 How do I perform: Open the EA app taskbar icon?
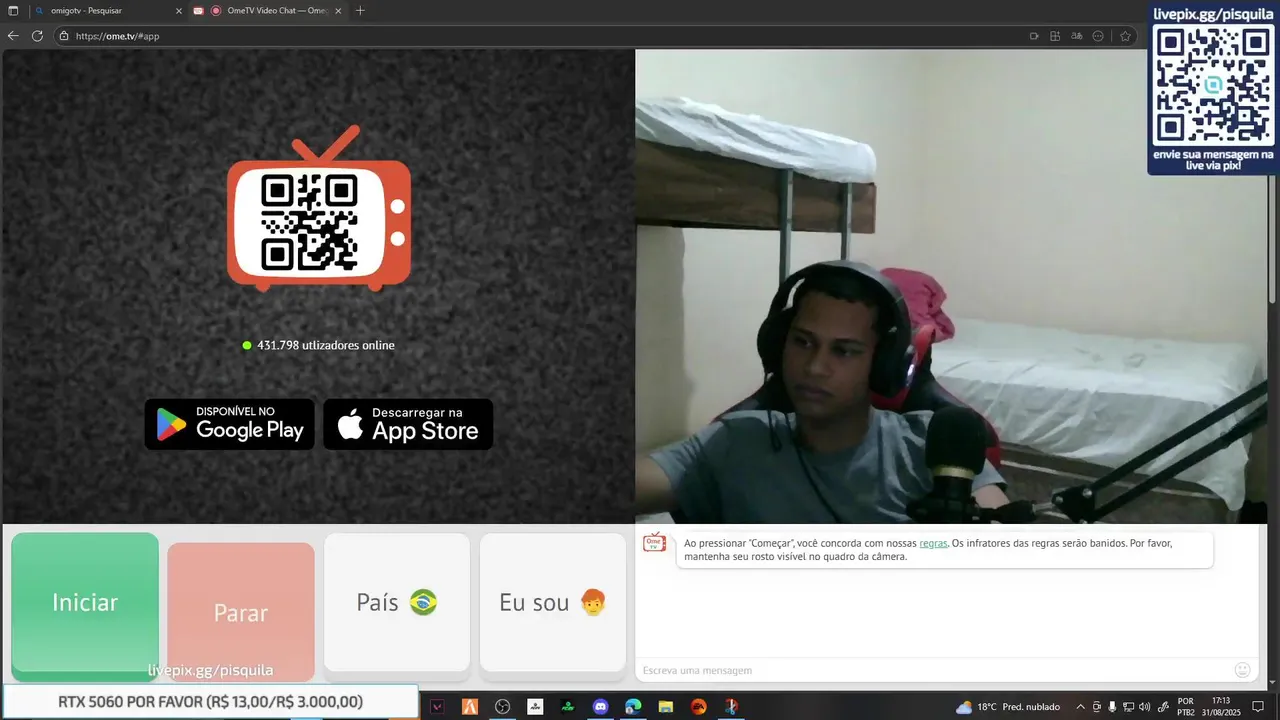click(699, 706)
